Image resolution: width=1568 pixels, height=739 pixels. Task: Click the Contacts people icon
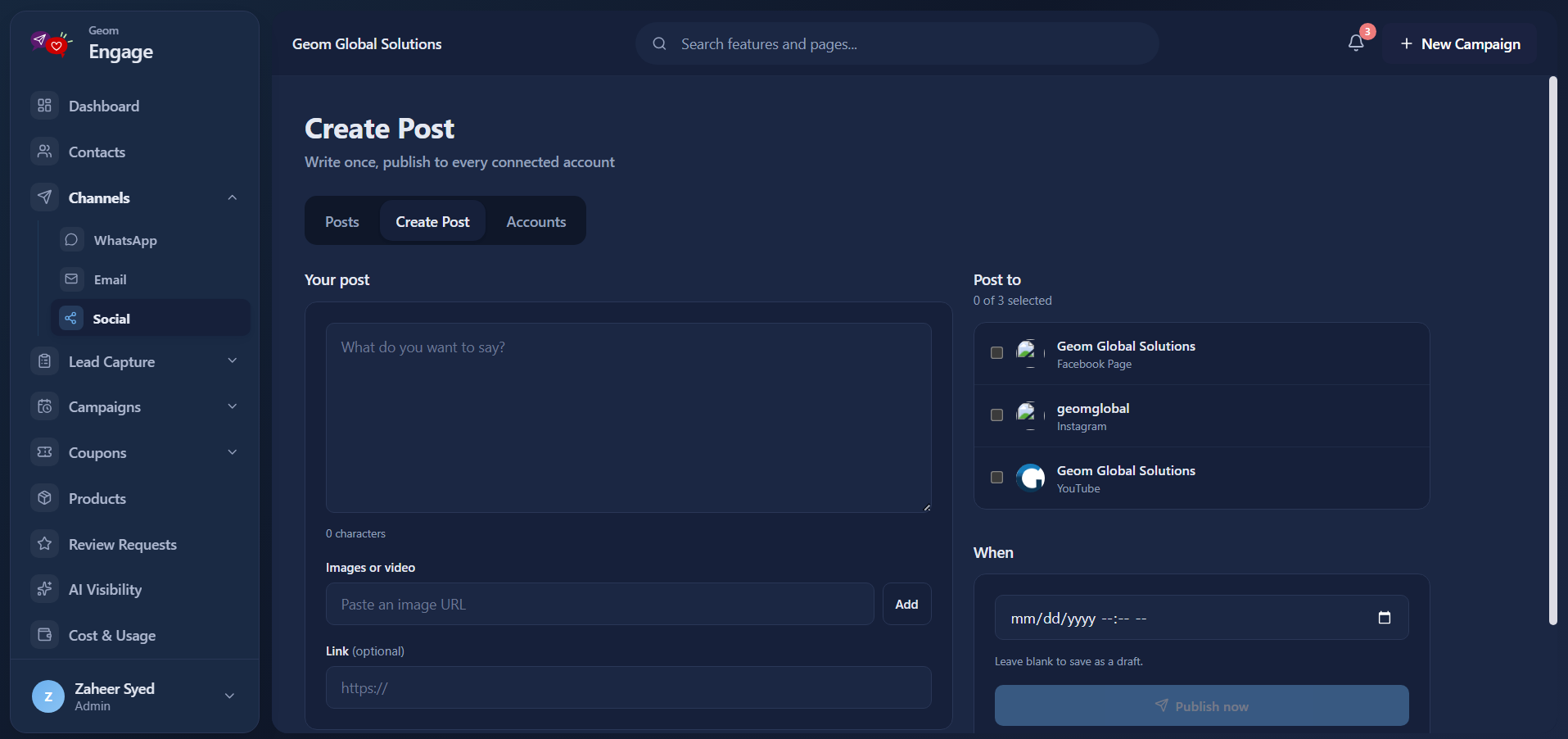click(x=45, y=152)
